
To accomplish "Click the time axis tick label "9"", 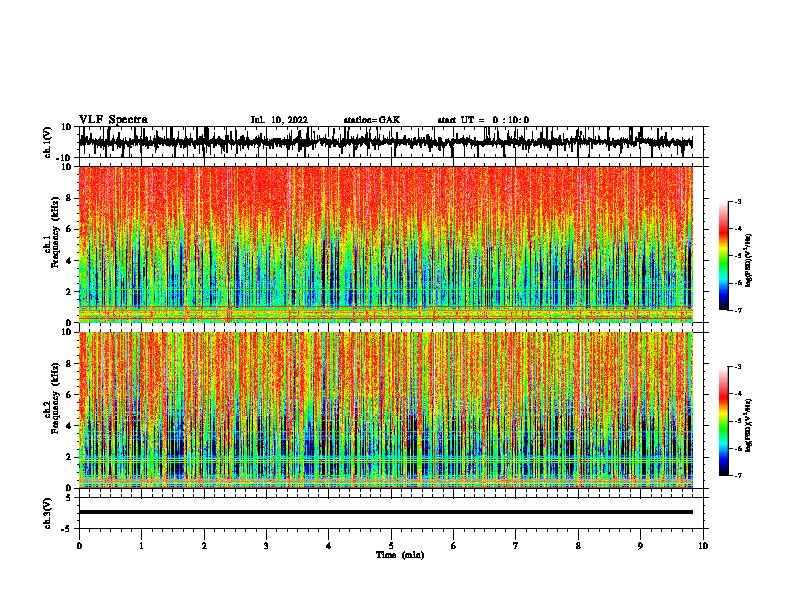I will (x=640, y=546).
